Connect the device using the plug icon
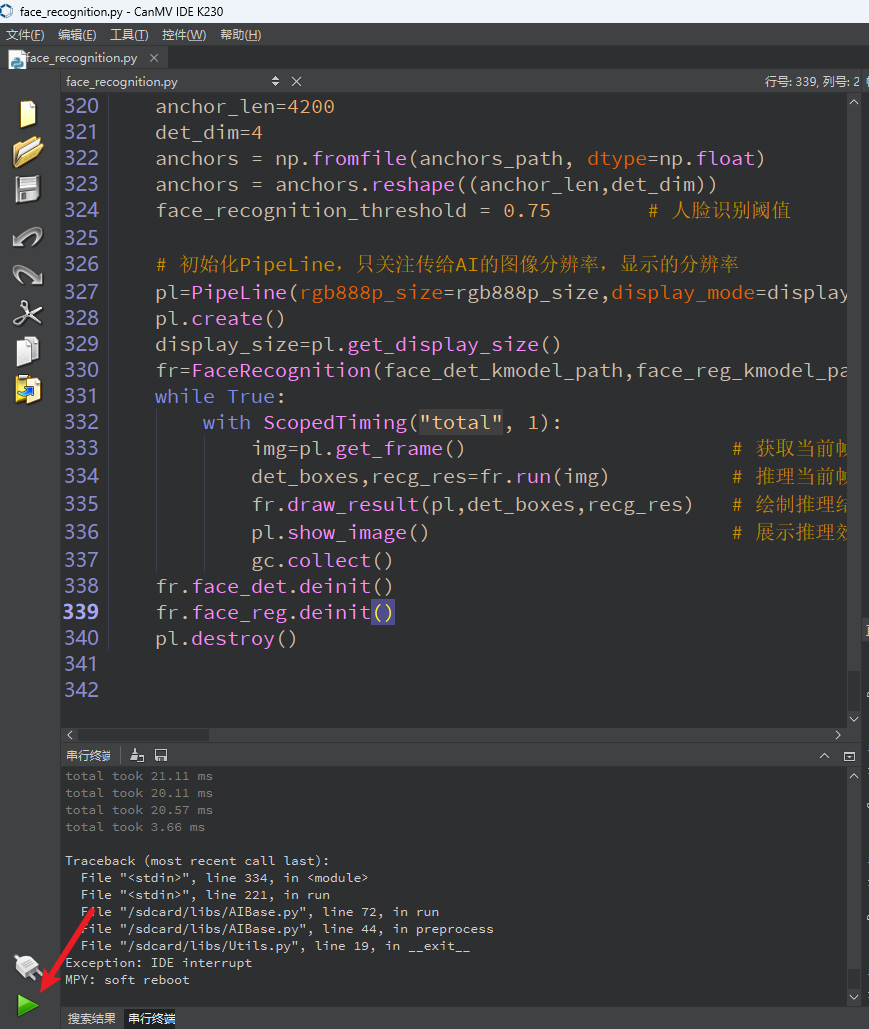Image resolution: width=869 pixels, height=1029 pixels. coord(26,967)
